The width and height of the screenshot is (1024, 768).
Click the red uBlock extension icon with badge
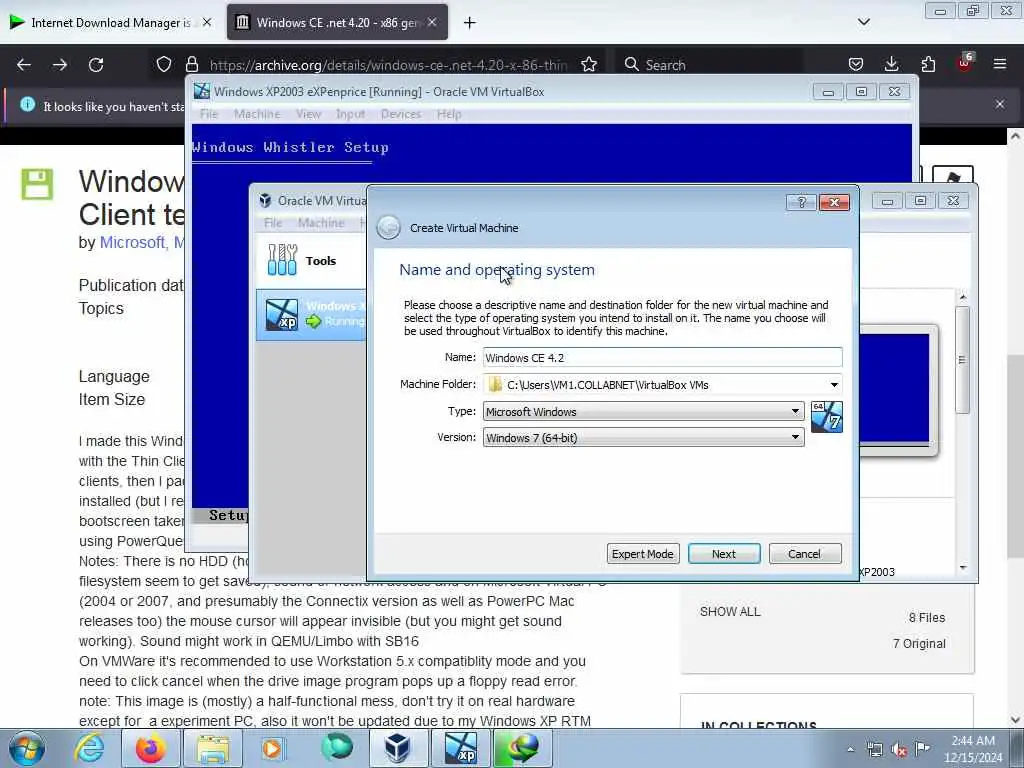(x=965, y=63)
